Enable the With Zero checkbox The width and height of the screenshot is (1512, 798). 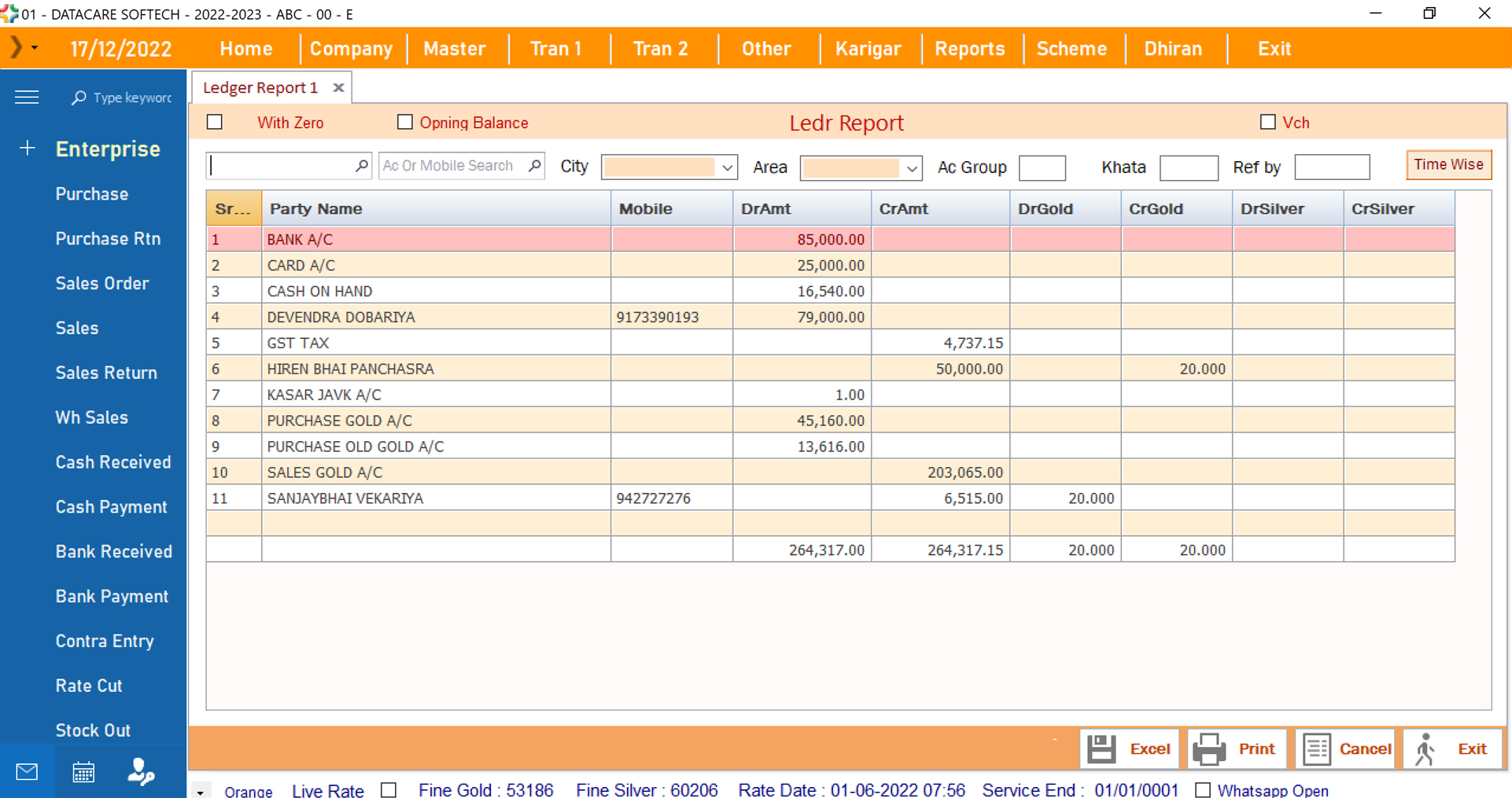point(215,122)
